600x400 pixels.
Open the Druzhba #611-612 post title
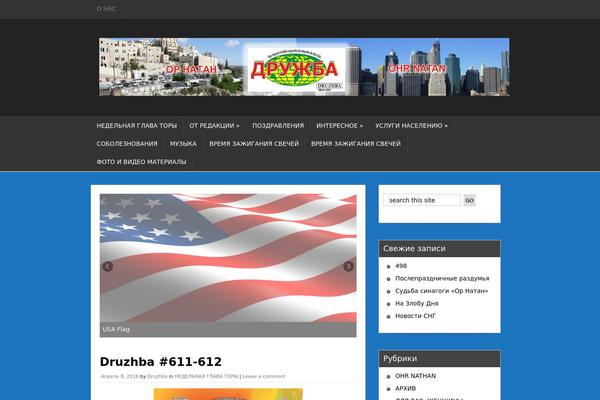tap(161, 362)
